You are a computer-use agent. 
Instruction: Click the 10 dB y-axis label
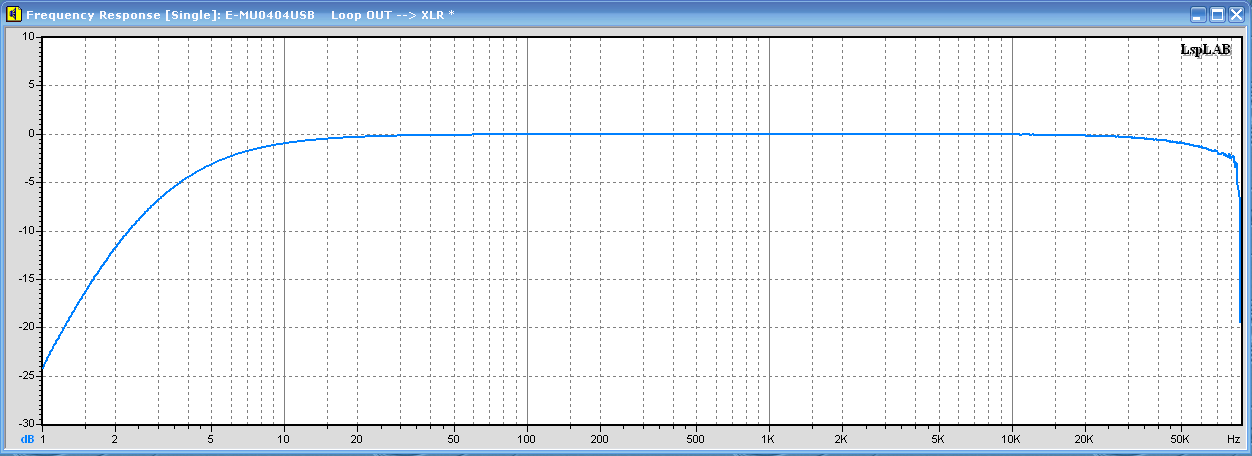(28, 36)
